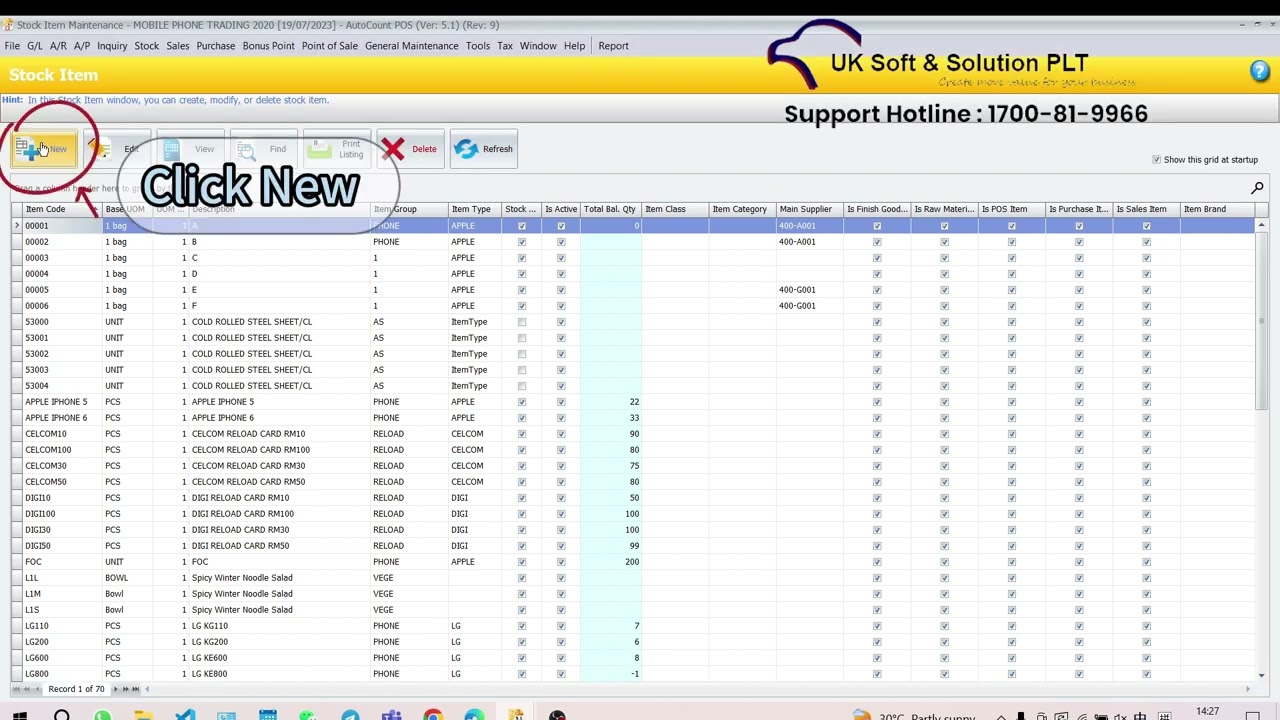Open Google Chrome from the taskbar
This screenshot has width=1280, height=720.
(432, 714)
